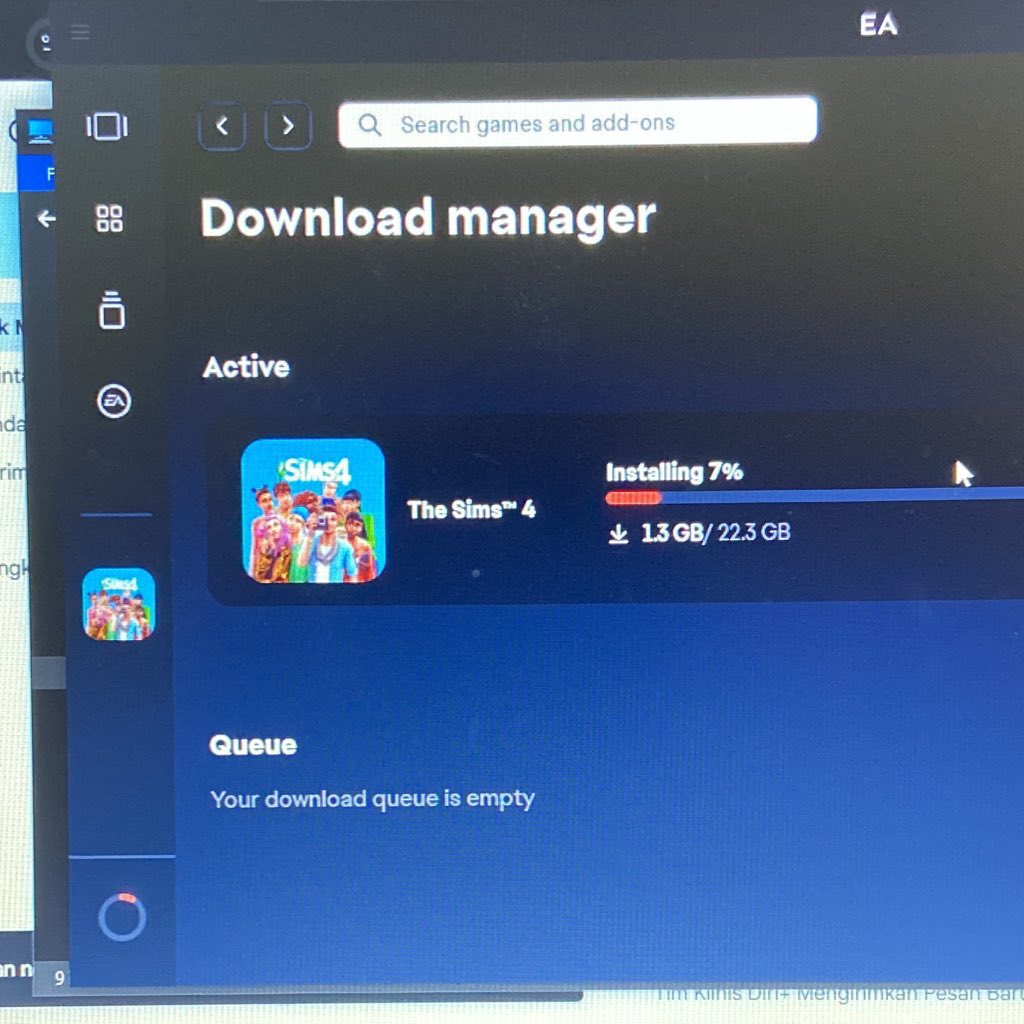Go back with the left arrow button

click(222, 126)
